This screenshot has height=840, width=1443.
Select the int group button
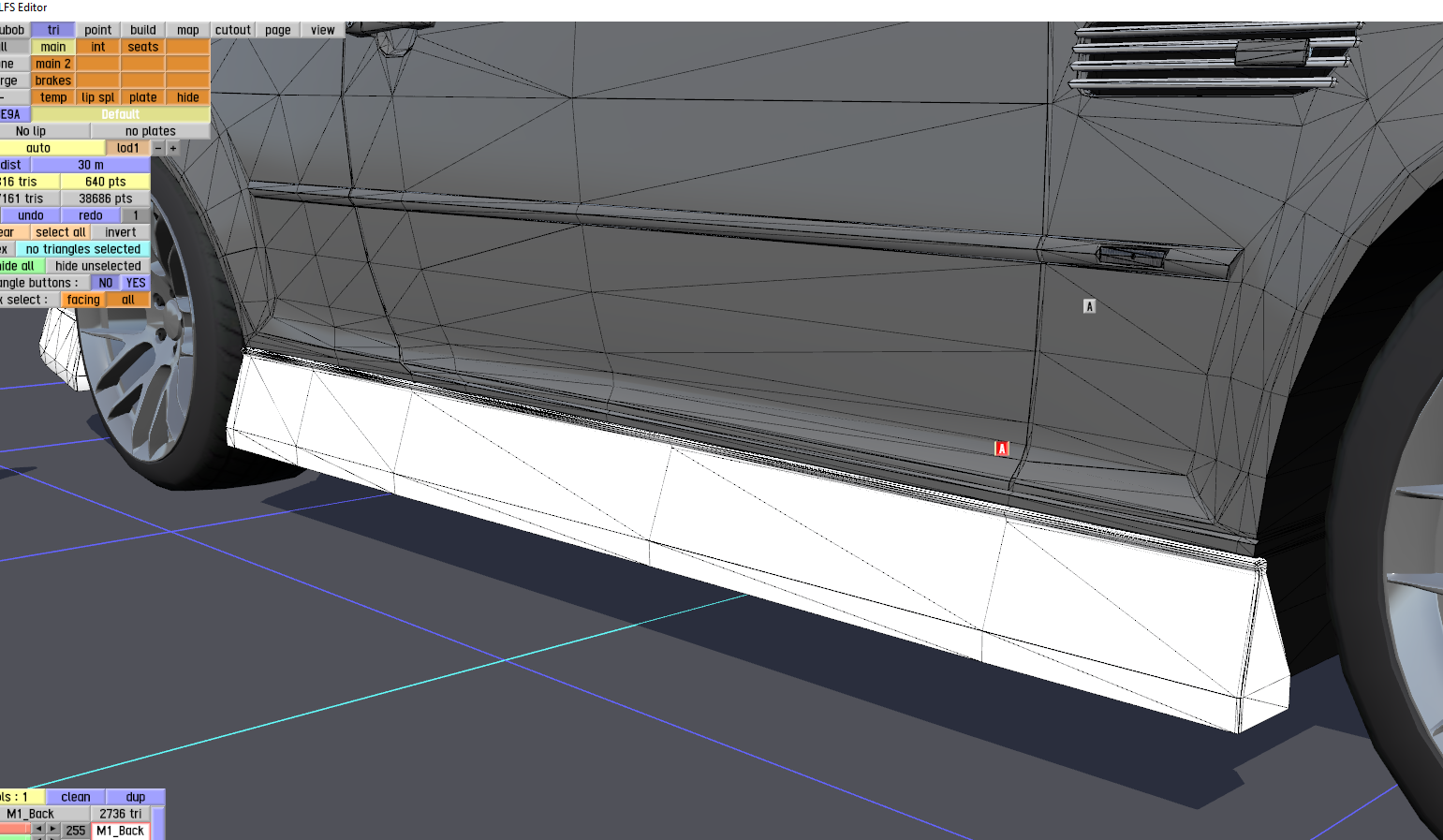[98, 47]
